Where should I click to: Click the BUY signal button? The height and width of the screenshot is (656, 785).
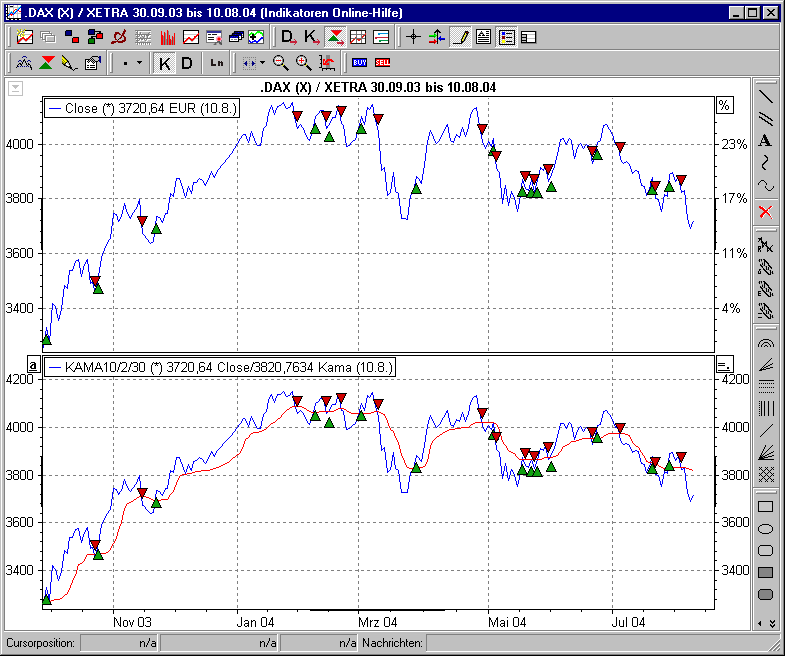(x=360, y=63)
